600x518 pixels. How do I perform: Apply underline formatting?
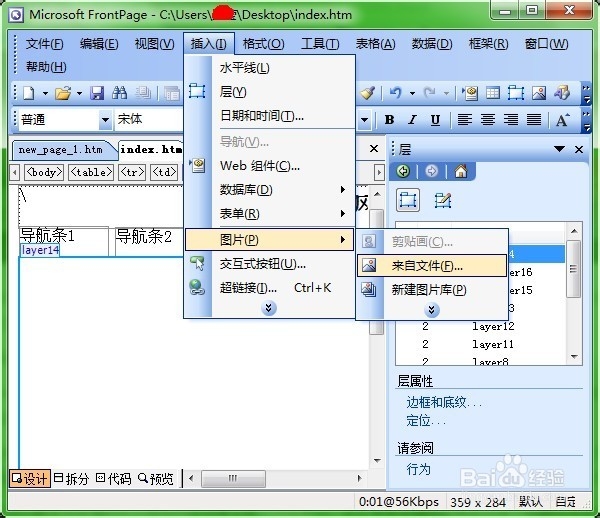pos(435,120)
